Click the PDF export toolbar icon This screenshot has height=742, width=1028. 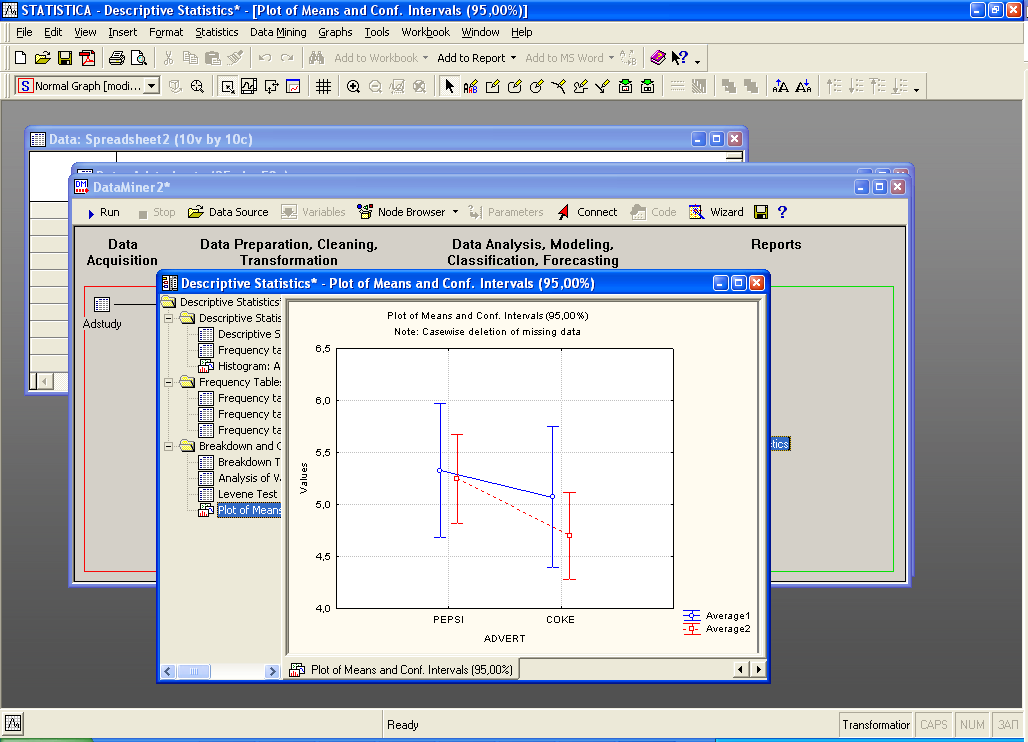[x=87, y=58]
